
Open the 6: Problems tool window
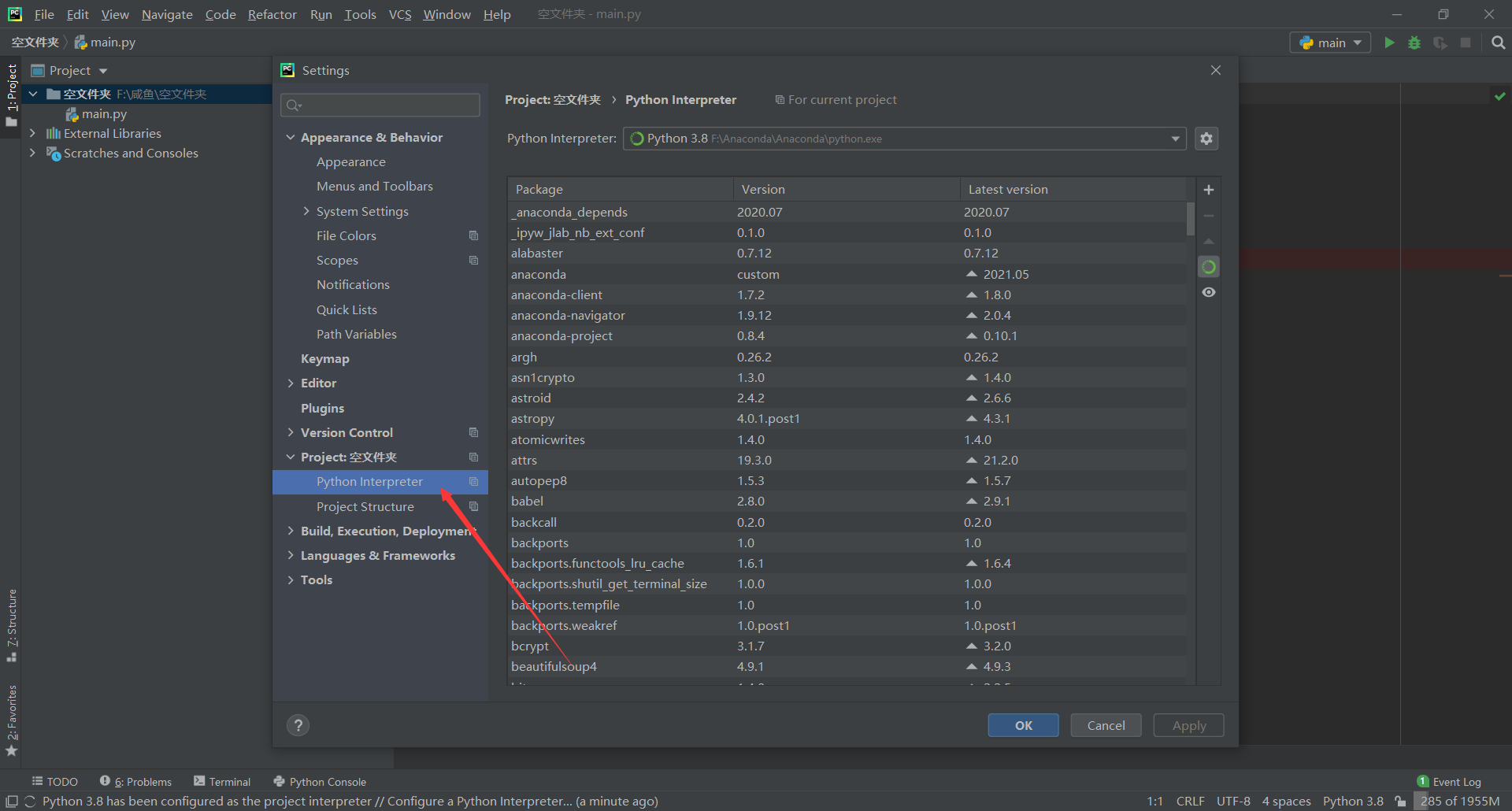click(135, 782)
